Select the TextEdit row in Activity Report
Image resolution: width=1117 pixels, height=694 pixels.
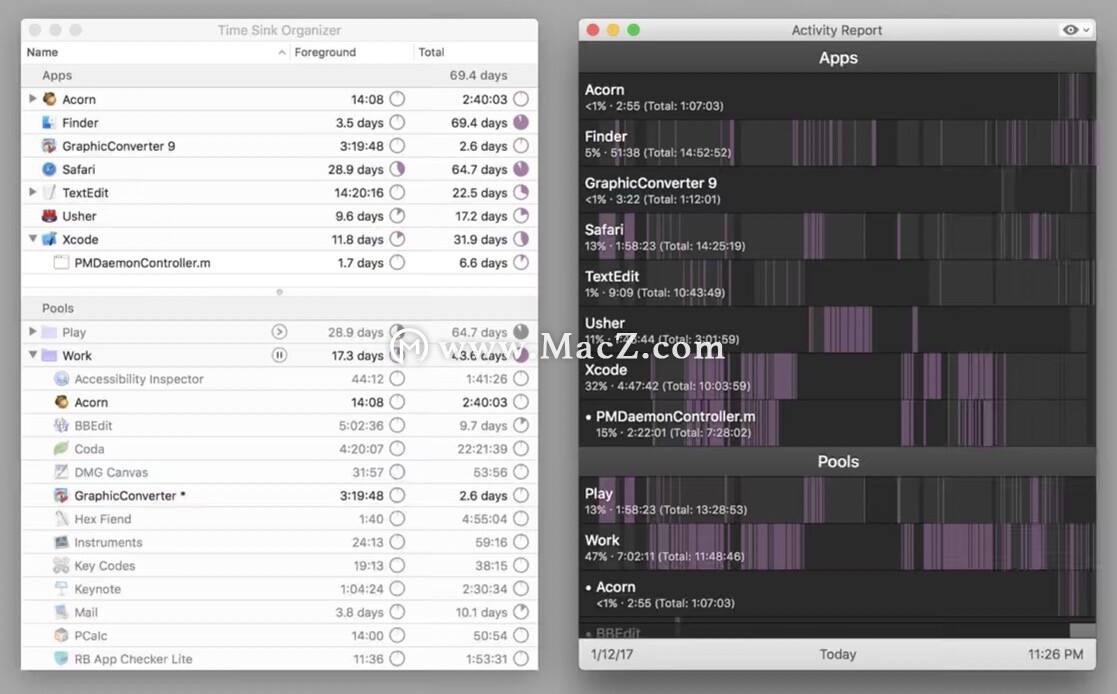(x=837, y=284)
